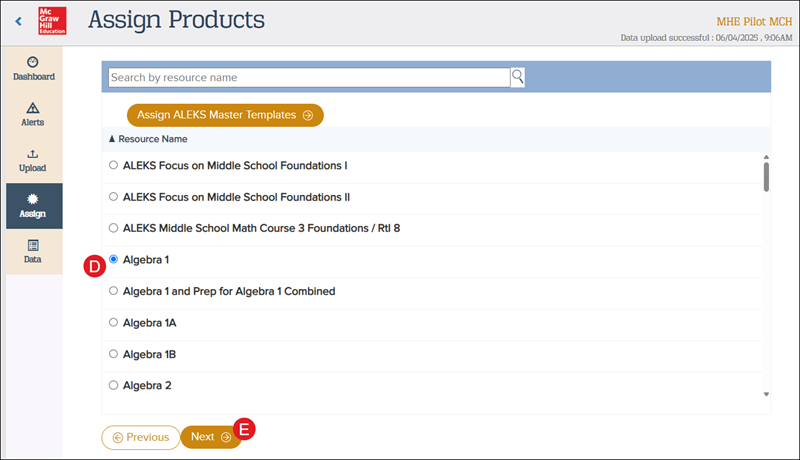The width and height of the screenshot is (800, 460).
Task: Click the scrollbar up arrow
Action: 766,157
